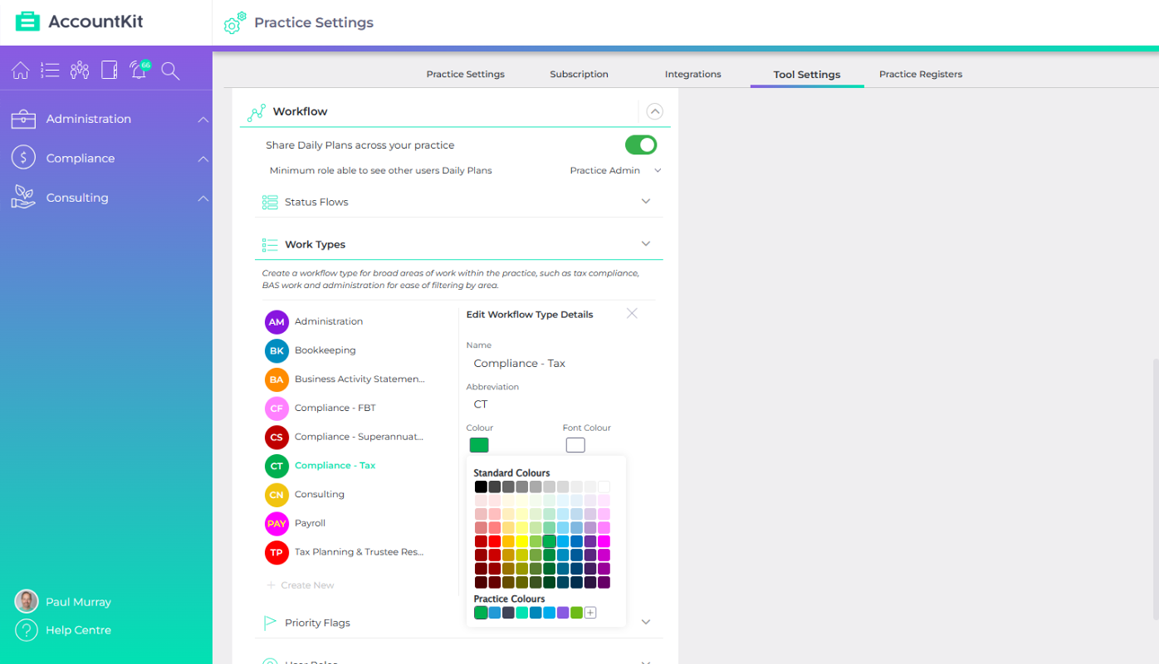Switch to the Practice Settings tab
Image resolution: width=1159 pixels, height=664 pixels.
point(465,74)
